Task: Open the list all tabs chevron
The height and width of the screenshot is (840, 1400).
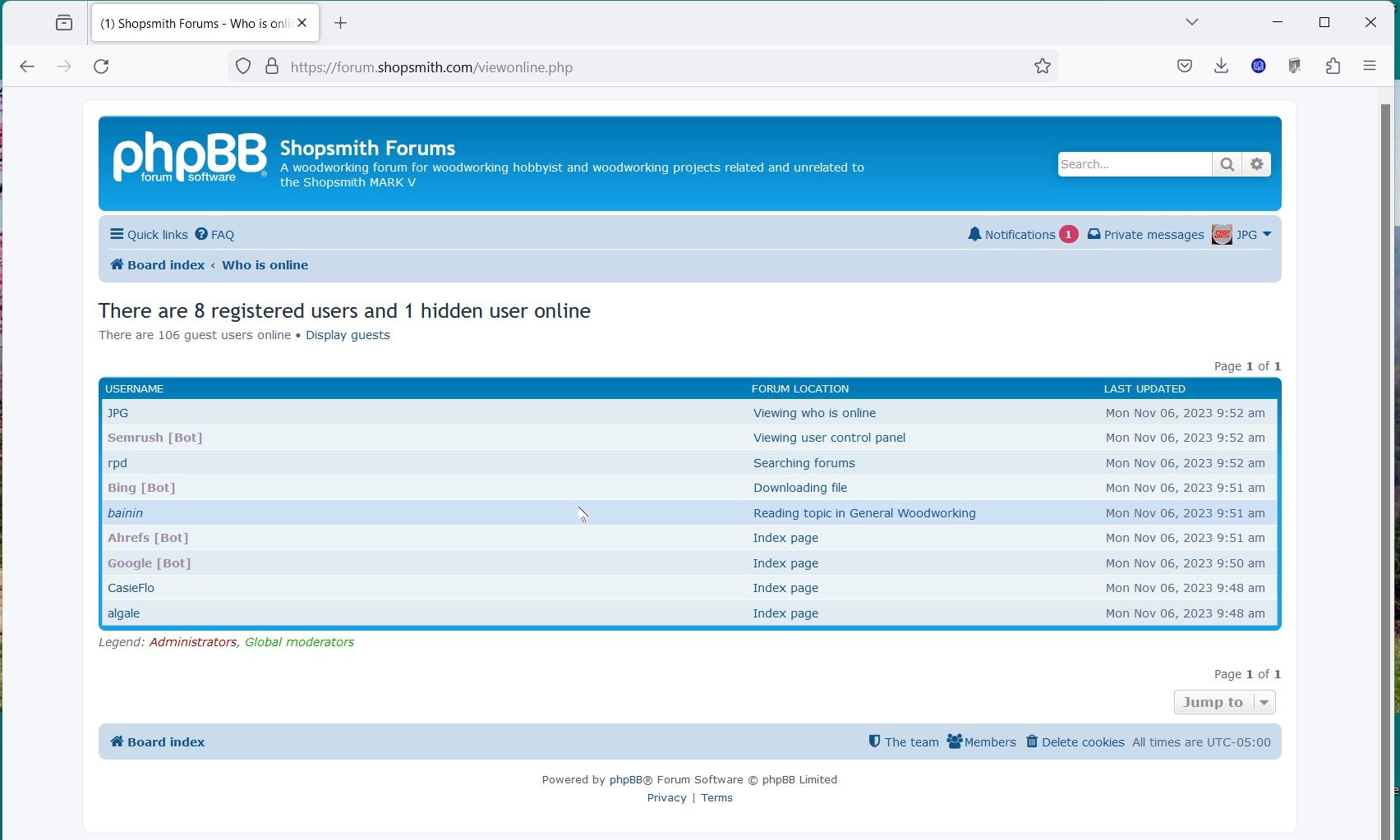Action: click(1192, 22)
